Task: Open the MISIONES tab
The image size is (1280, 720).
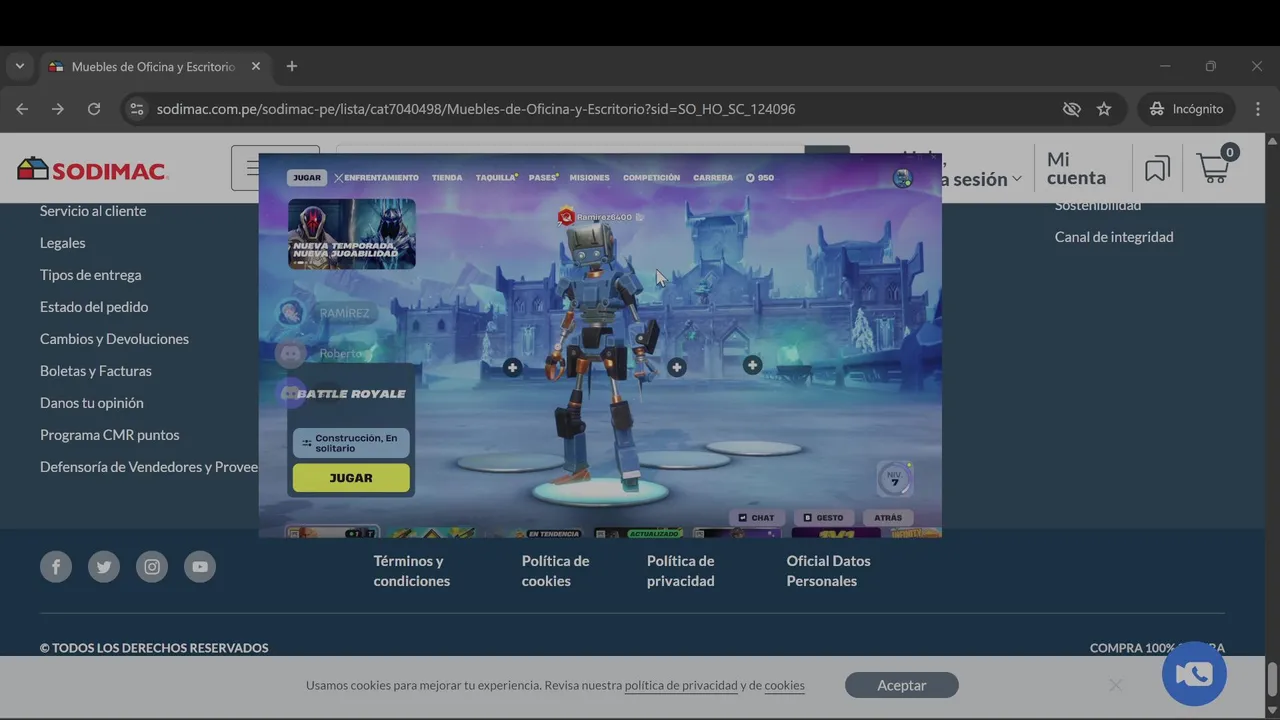Action: point(589,178)
